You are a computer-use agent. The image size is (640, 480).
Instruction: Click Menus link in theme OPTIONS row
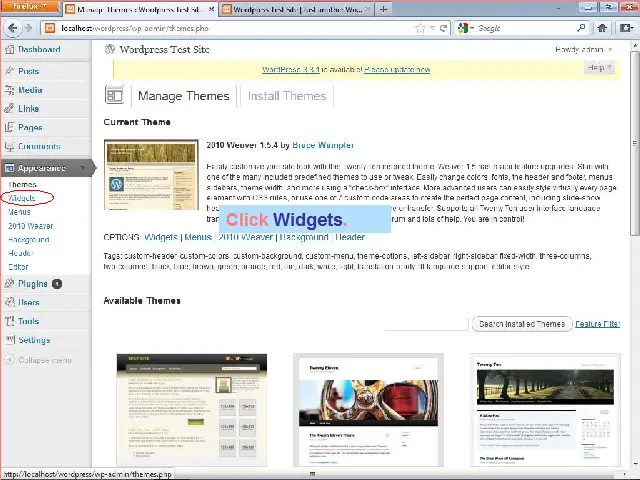pos(198,237)
